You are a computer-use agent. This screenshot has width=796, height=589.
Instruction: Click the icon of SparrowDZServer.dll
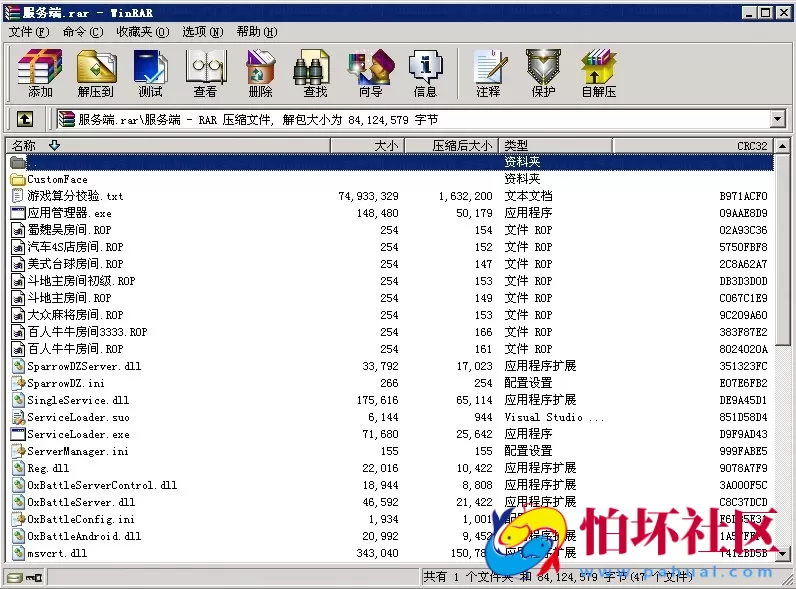[x=18, y=366]
